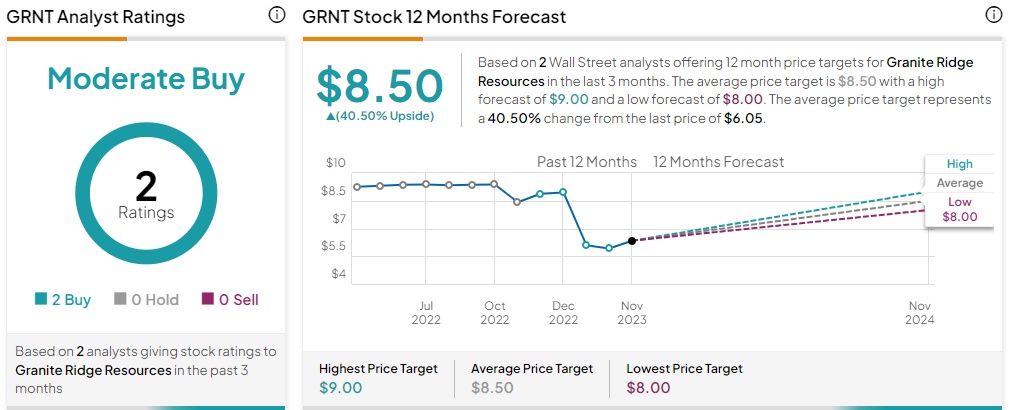
Task: Click the Lowest Price Target $8.00 value
Action: (x=649, y=388)
